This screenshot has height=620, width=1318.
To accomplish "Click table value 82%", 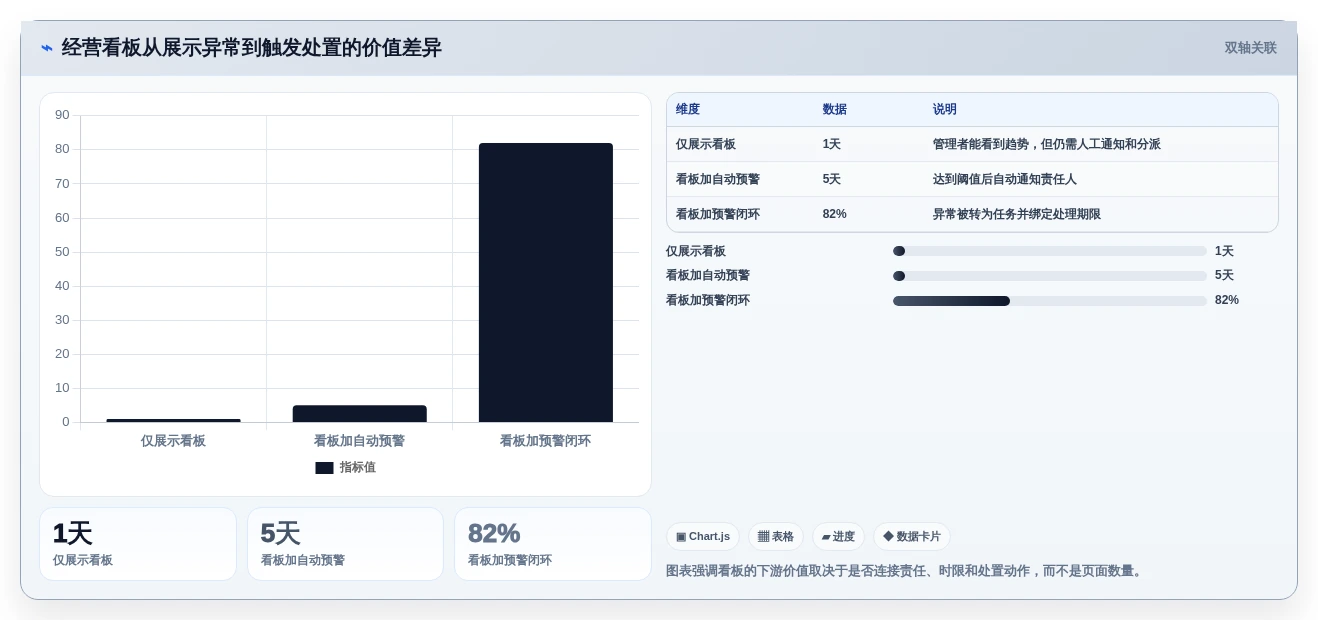I will pos(835,214).
